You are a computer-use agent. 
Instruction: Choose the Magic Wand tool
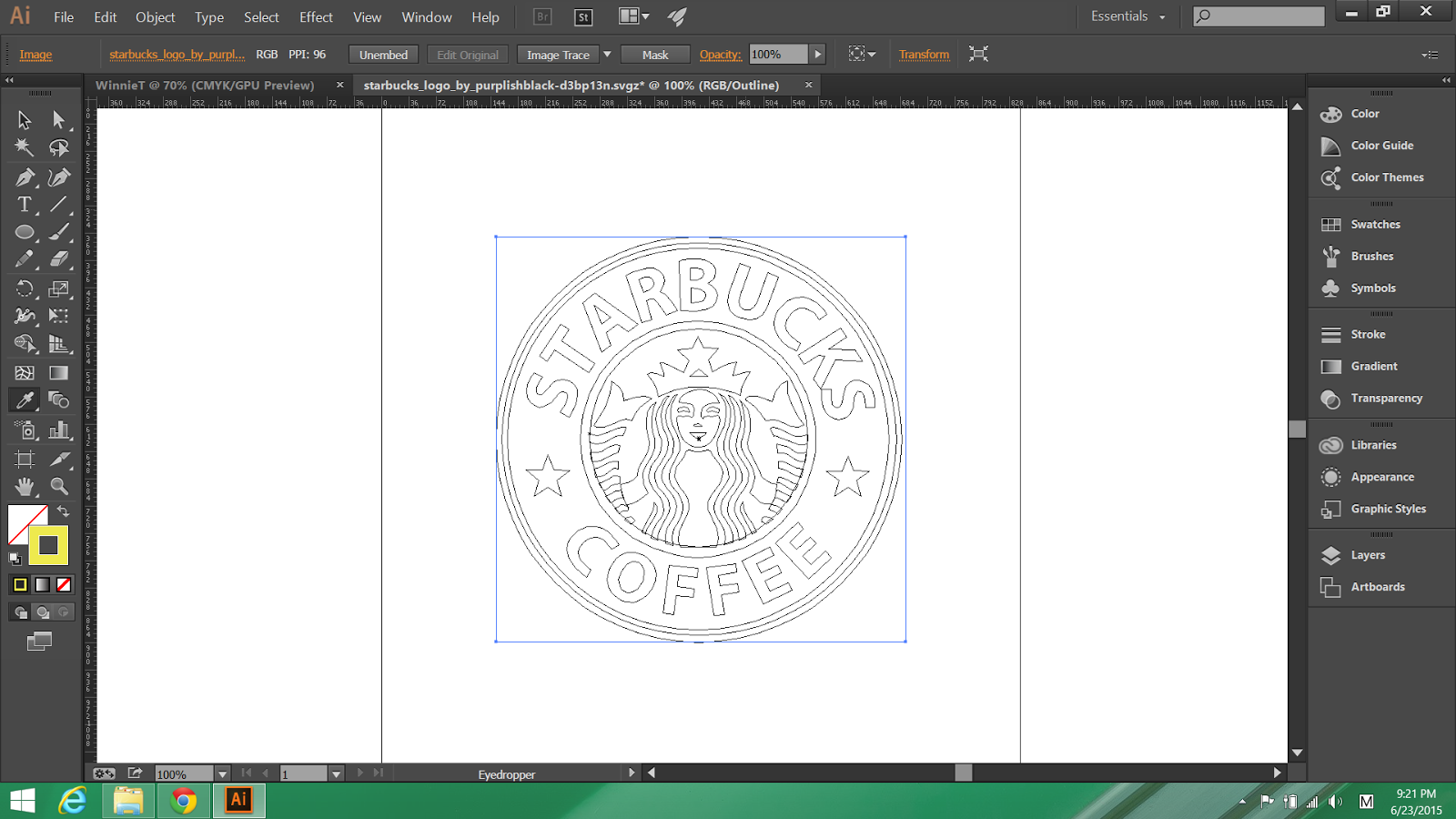25,147
